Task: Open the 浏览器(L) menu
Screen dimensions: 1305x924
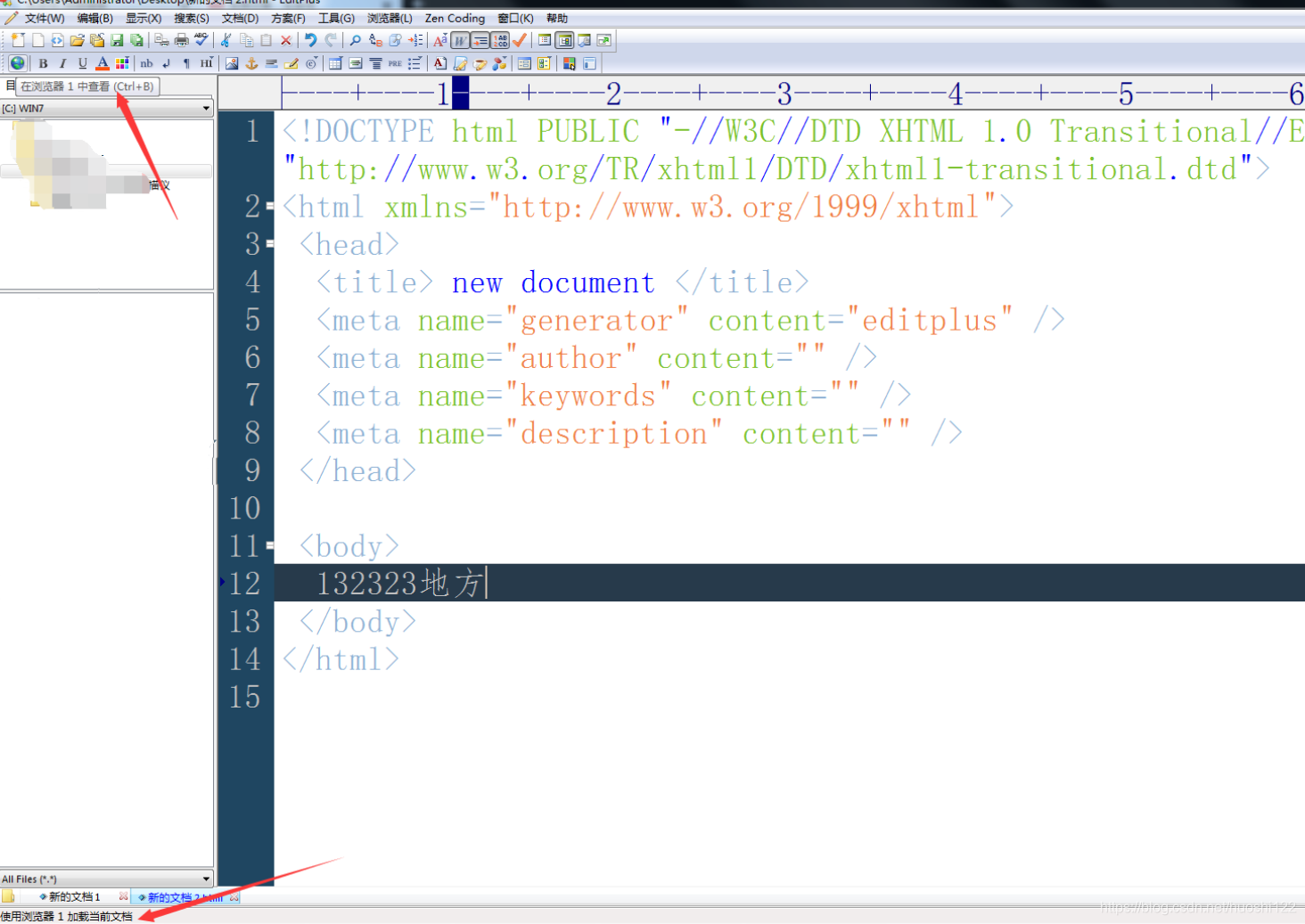Action: click(x=390, y=18)
